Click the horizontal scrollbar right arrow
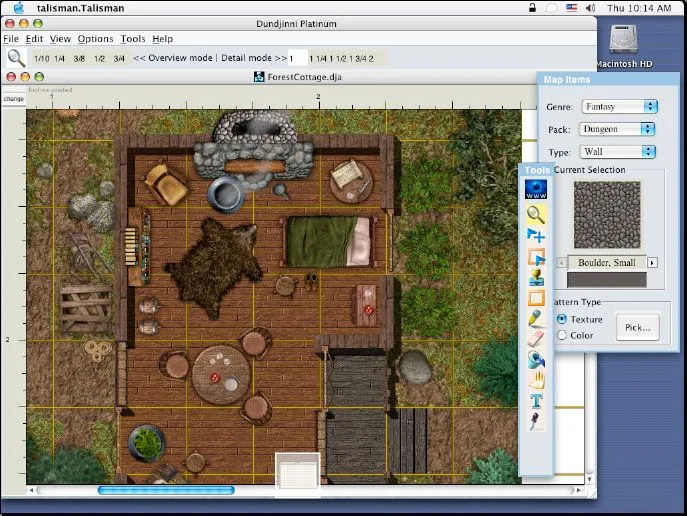The height and width of the screenshot is (516, 687). [579, 490]
